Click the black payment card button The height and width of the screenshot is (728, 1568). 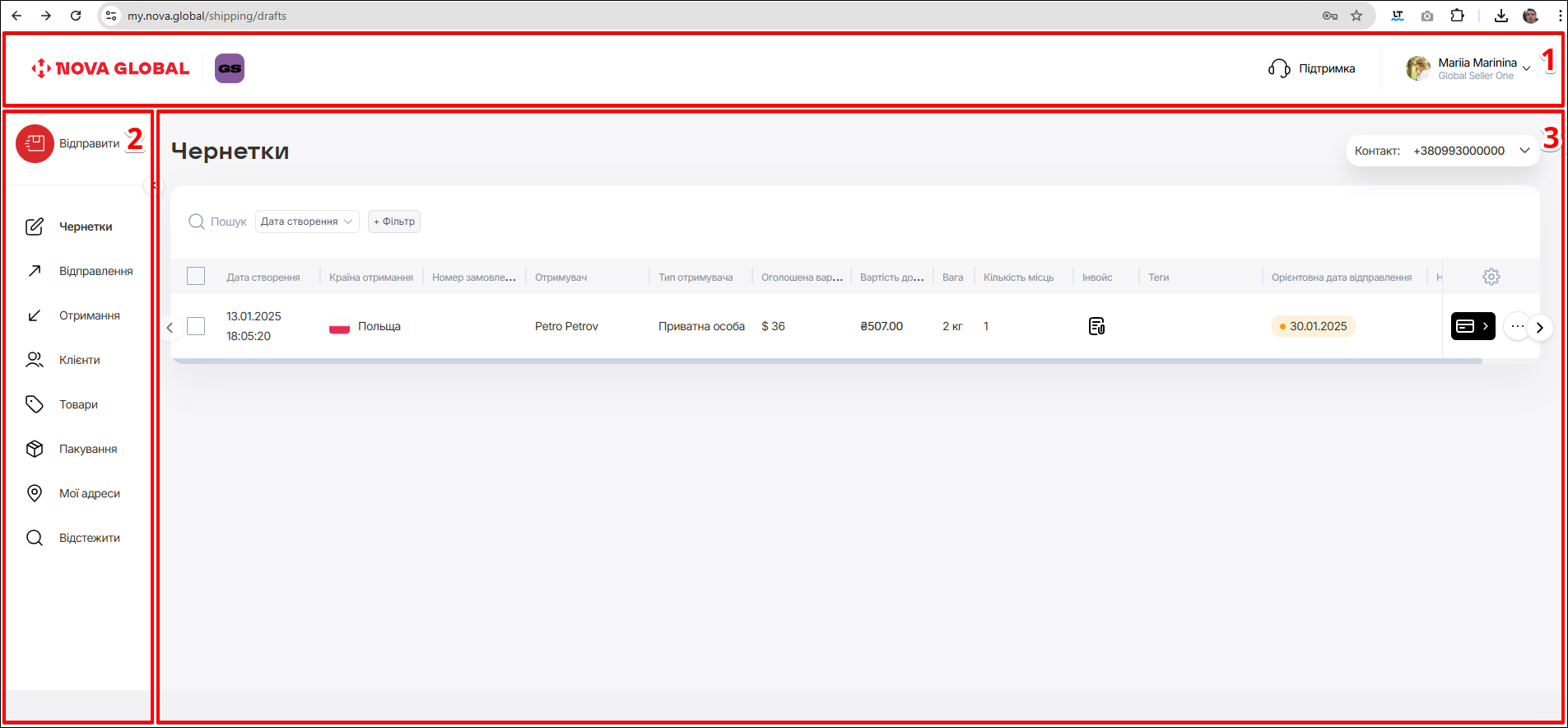tap(1472, 326)
